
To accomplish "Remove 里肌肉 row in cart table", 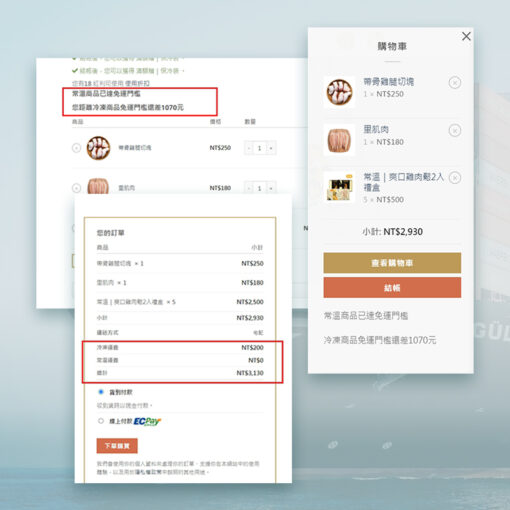I will 76,188.
